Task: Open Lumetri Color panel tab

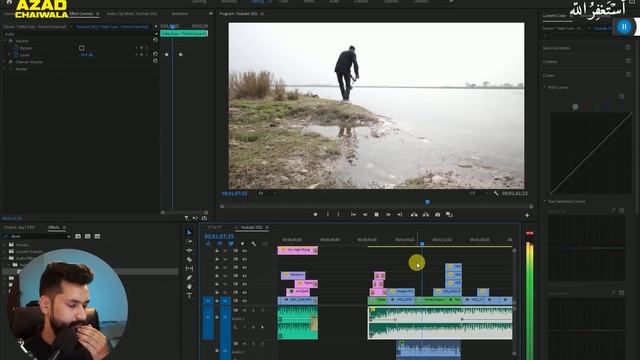Action: click(554, 16)
